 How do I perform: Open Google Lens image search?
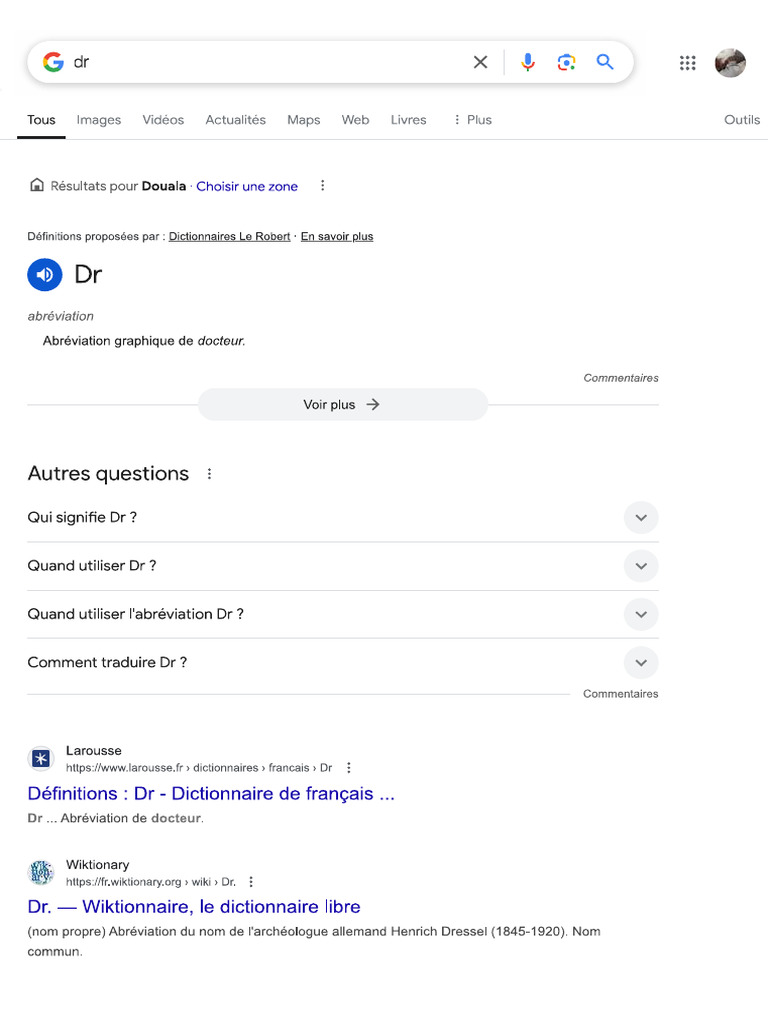click(566, 62)
